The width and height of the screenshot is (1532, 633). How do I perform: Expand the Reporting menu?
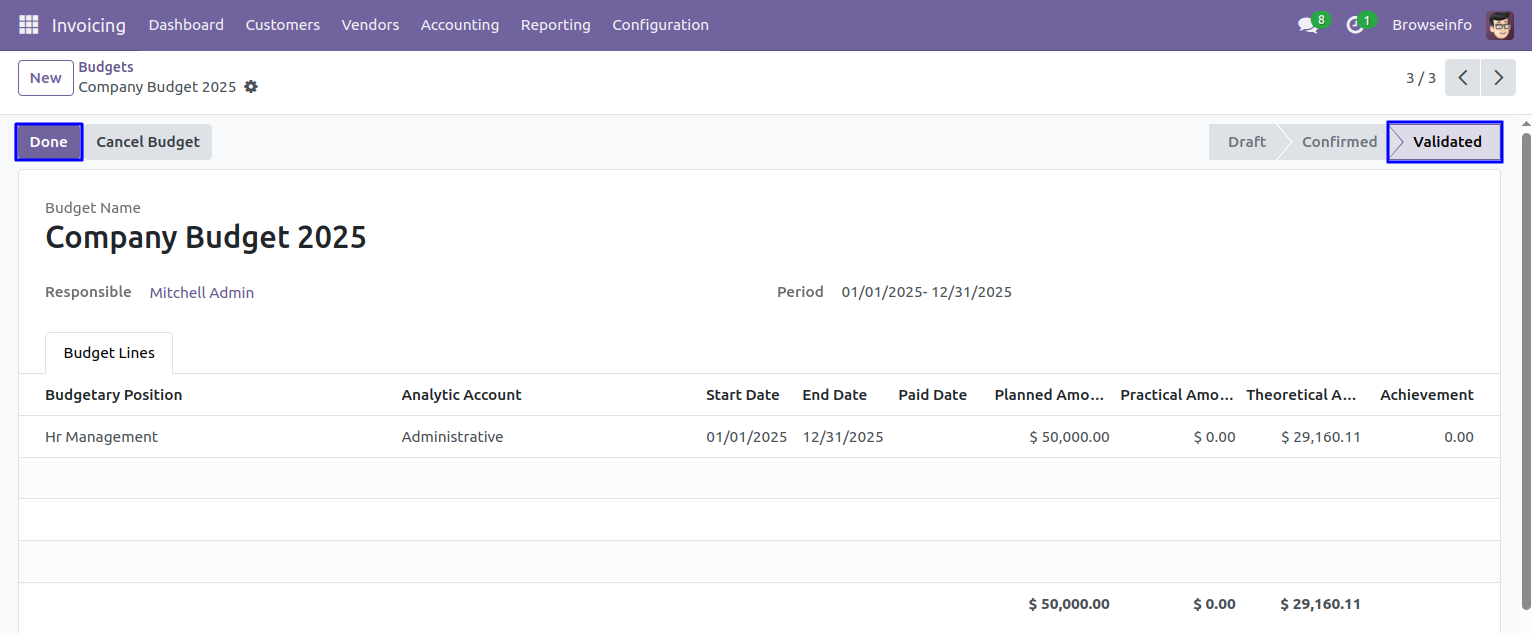(x=555, y=25)
